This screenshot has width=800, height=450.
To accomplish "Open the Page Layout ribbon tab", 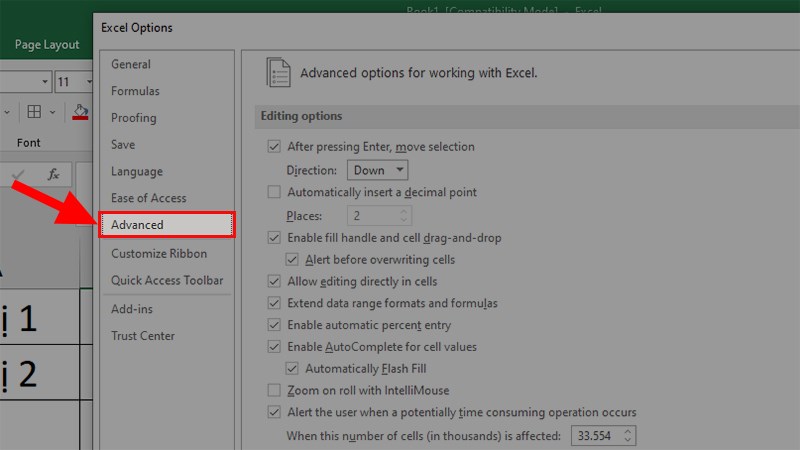I will pyautogui.click(x=47, y=45).
